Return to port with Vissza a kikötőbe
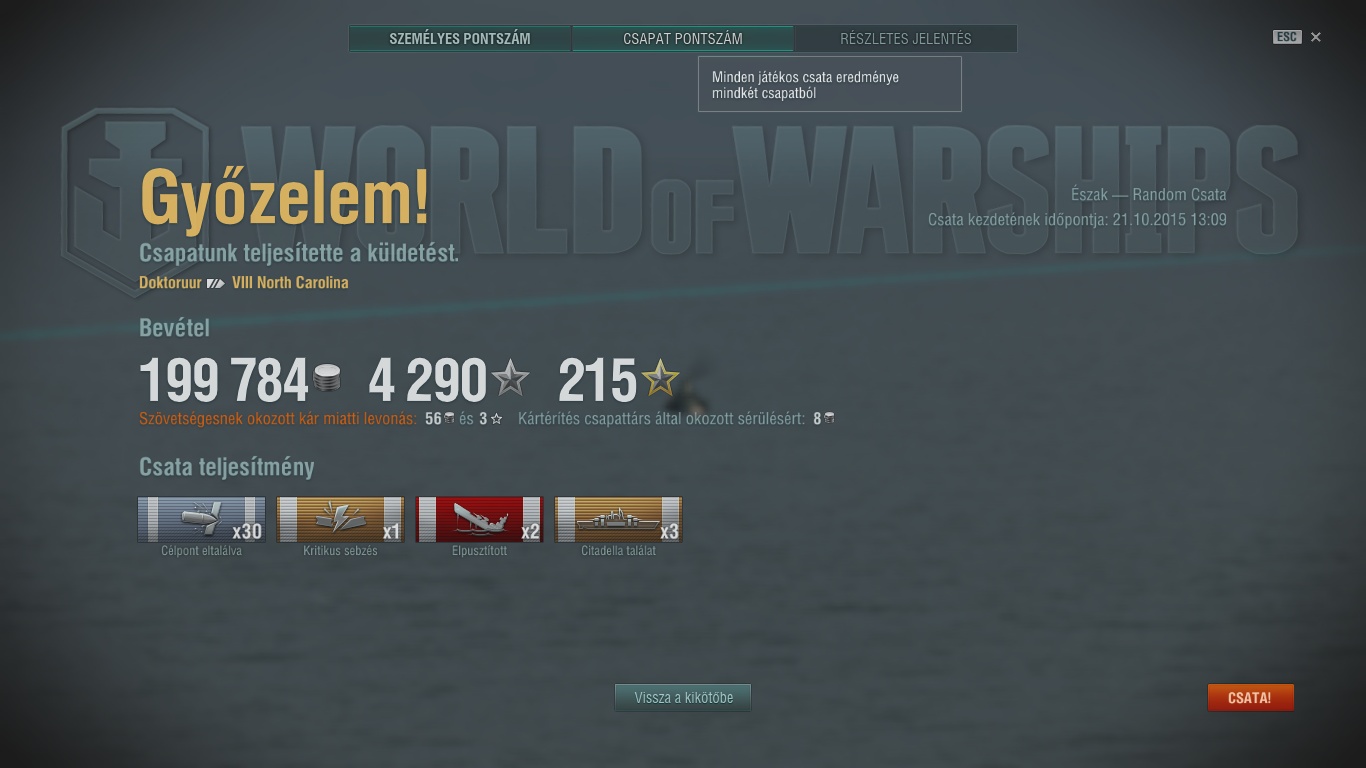 coord(683,698)
